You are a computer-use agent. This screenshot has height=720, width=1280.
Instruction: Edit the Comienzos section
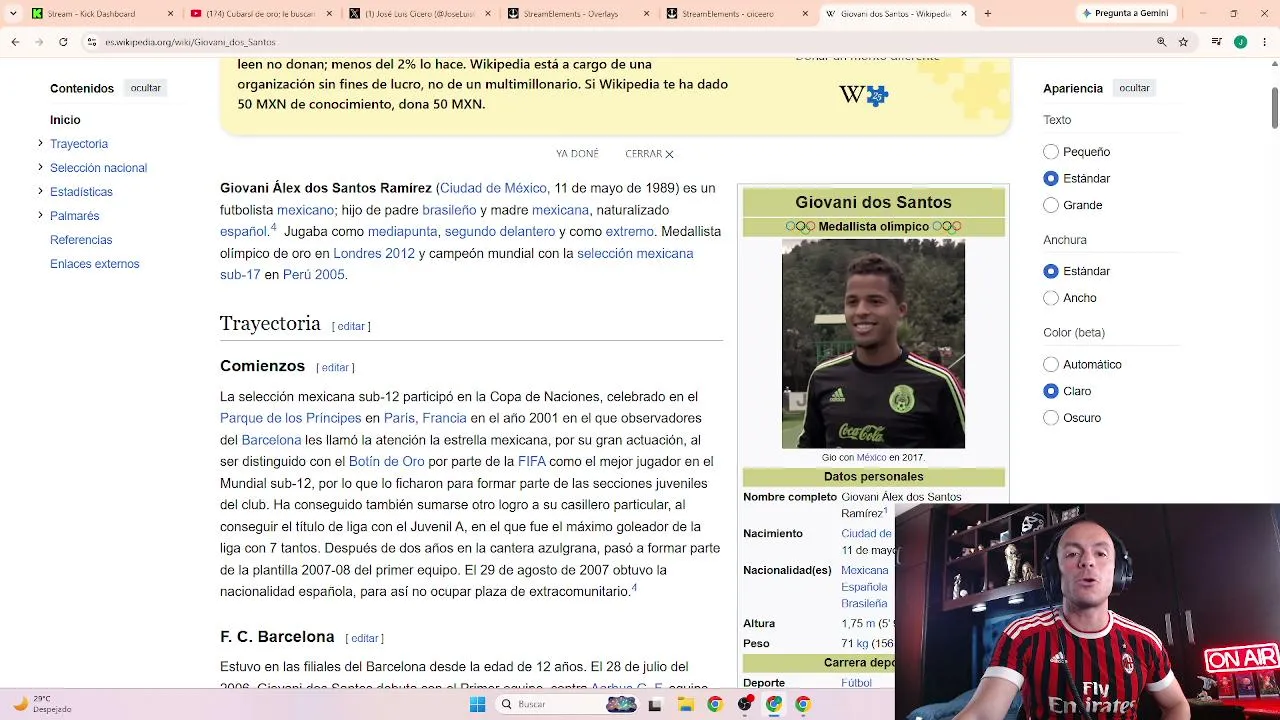point(335,368)
